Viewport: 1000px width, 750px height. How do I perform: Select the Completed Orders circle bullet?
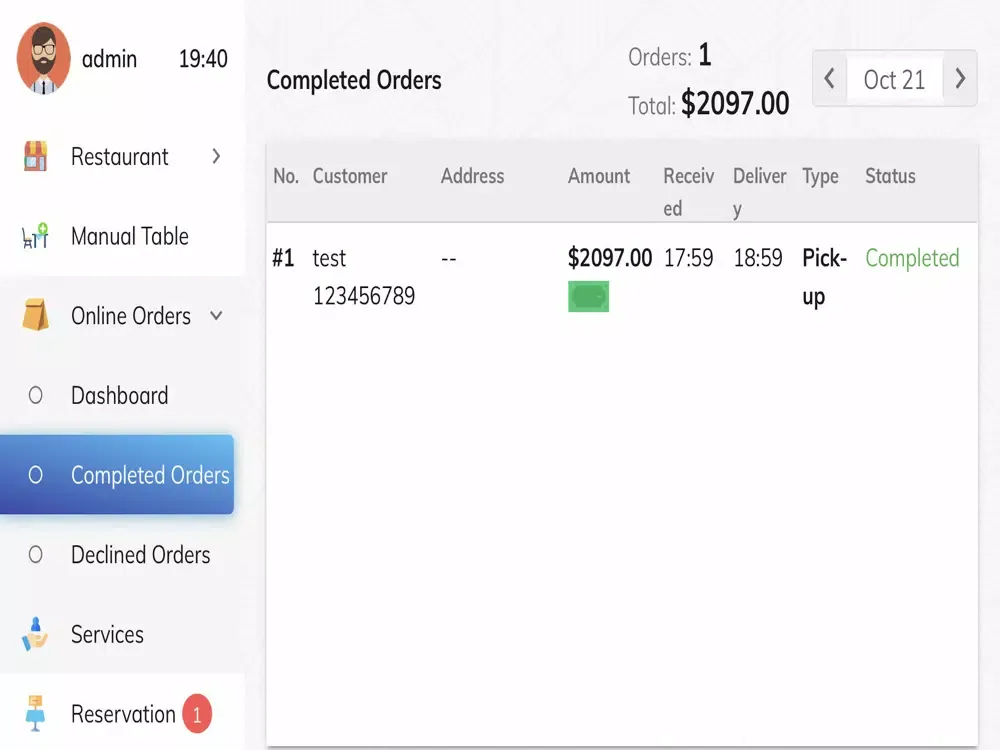coord(36,475)
